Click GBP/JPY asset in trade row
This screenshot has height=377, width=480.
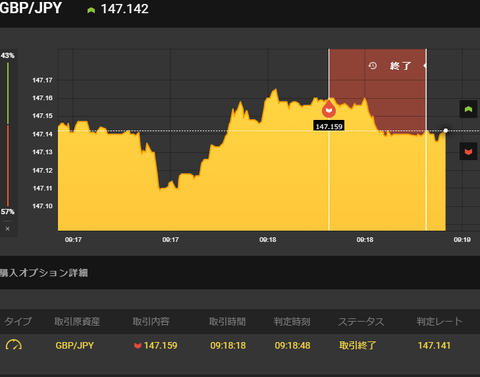click(x=75, y=345)
